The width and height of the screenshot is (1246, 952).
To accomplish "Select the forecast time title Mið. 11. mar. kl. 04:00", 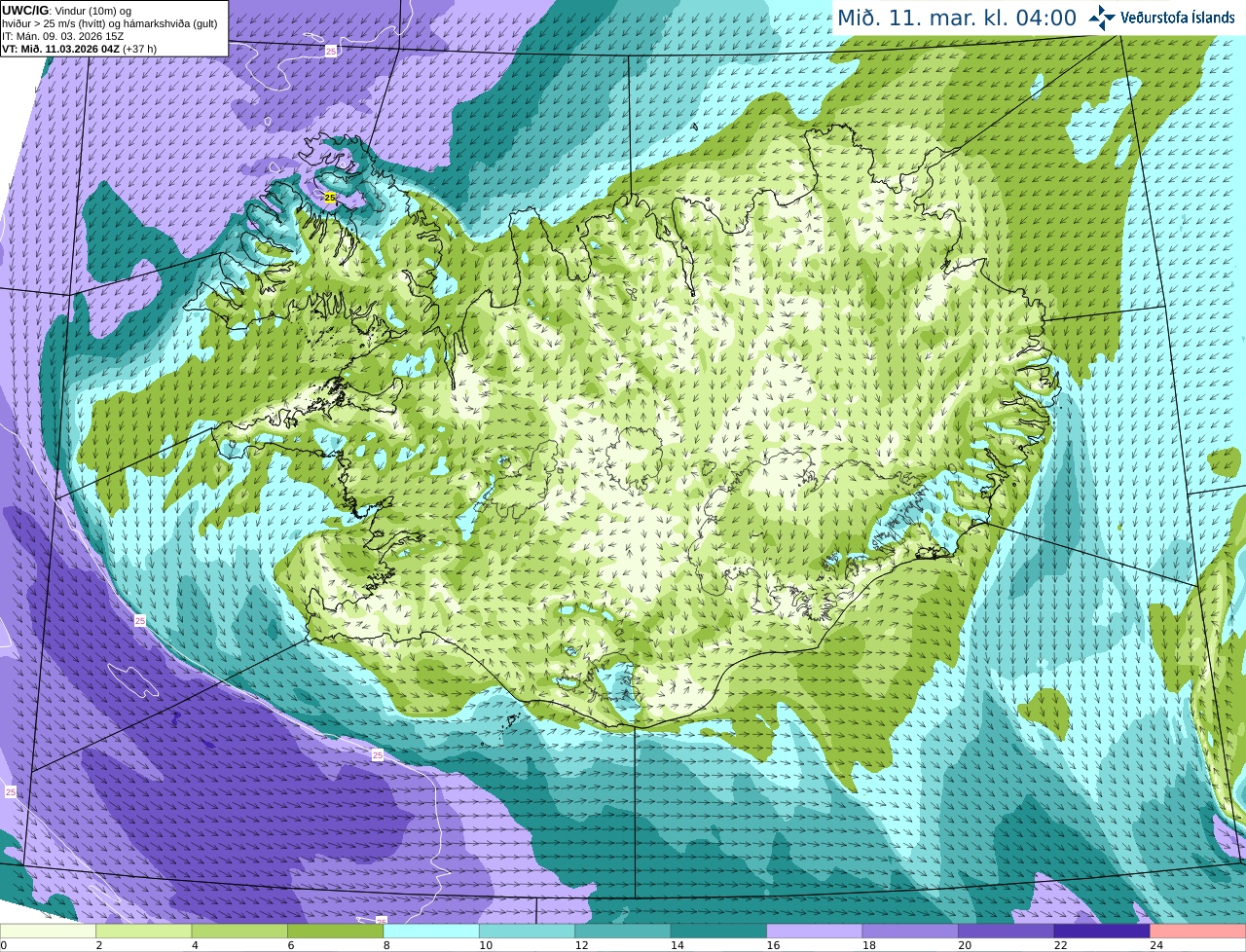I will [957, 18].
